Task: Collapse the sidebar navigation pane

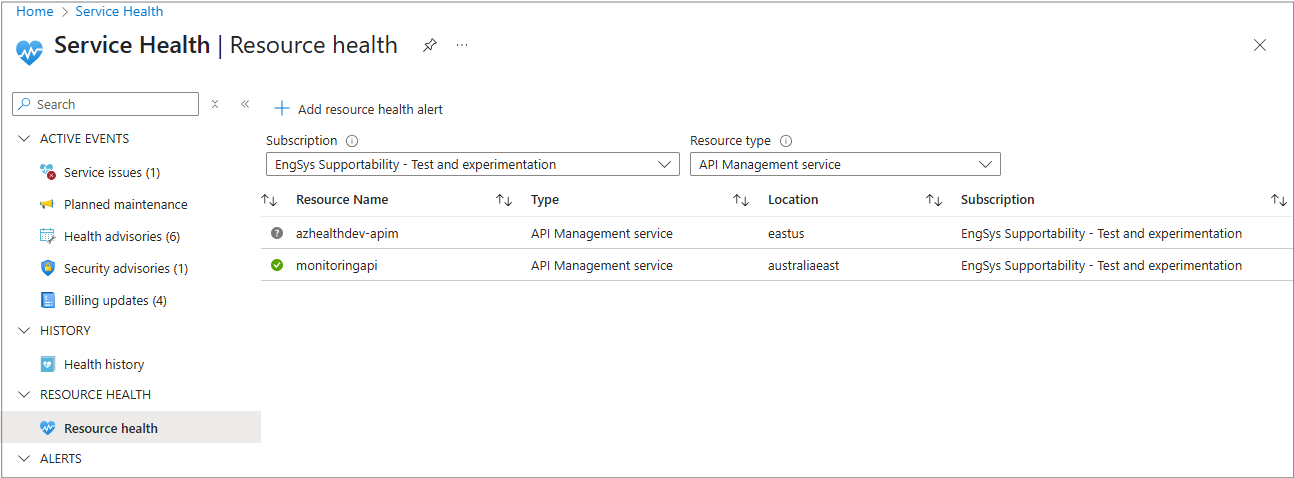Action: click(245, 104)
